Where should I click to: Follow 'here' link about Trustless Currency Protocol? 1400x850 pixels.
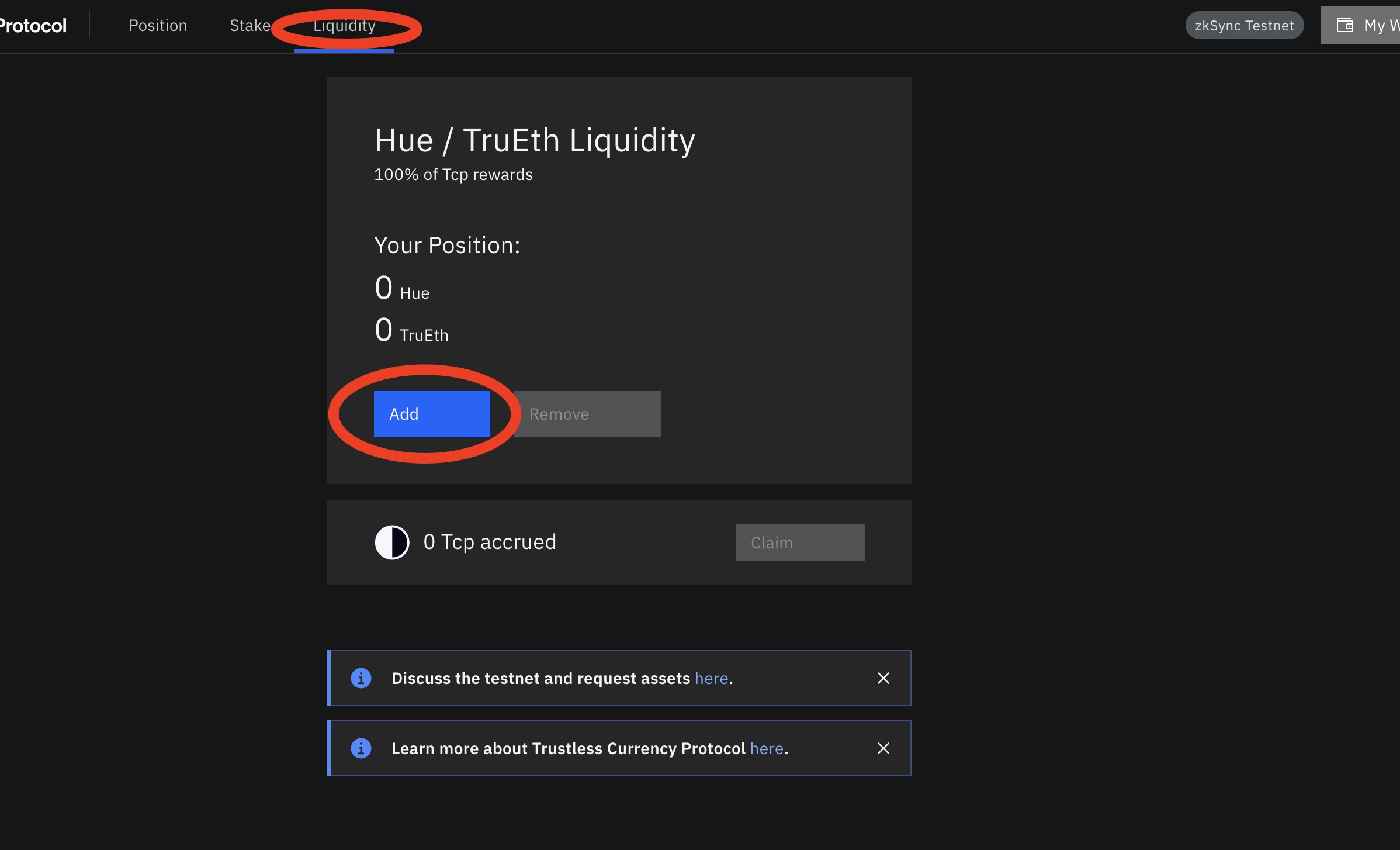coord(767,748)
